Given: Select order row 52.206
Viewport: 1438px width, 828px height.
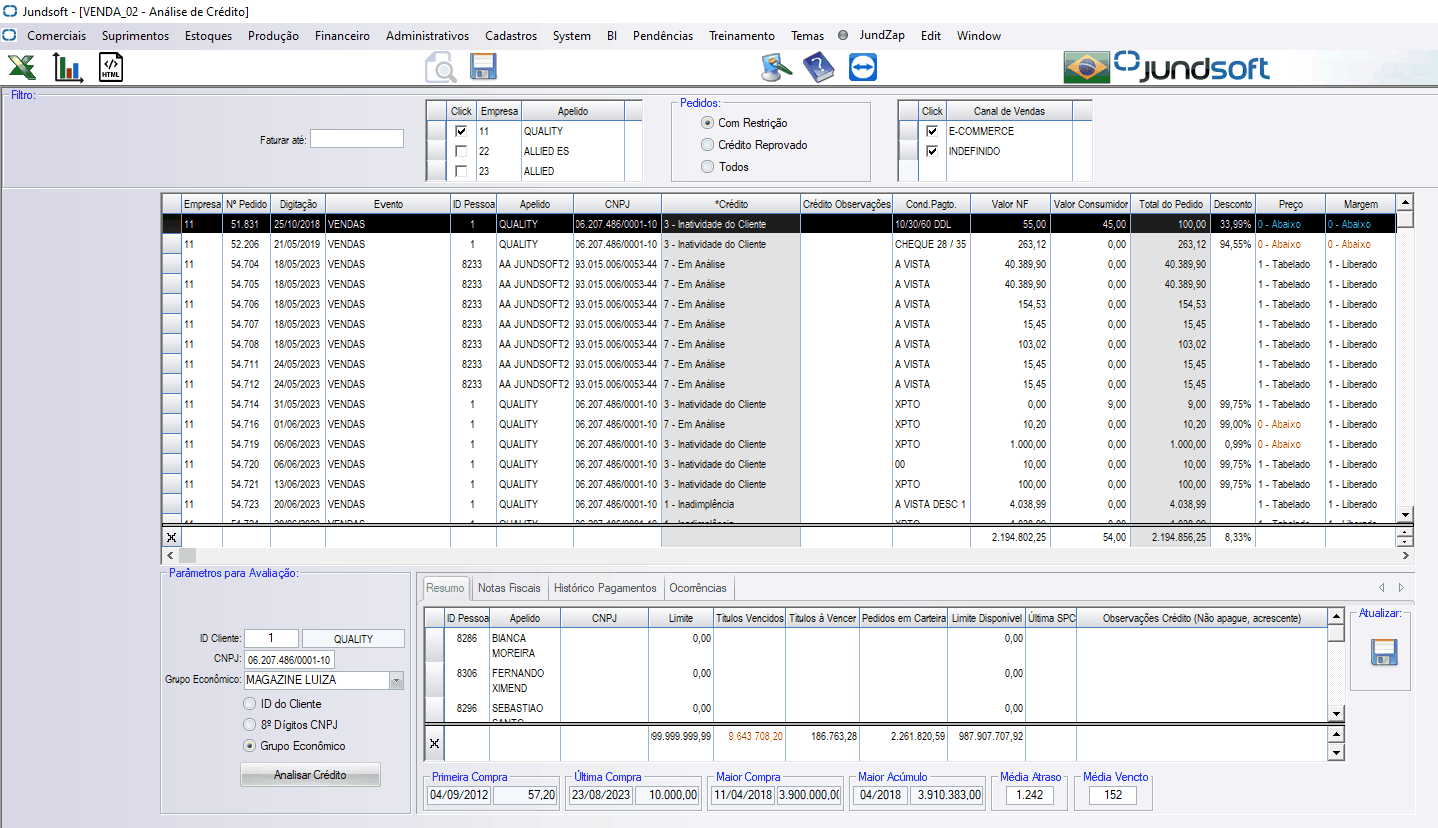Looking at the screenshot, I should 780,244.
